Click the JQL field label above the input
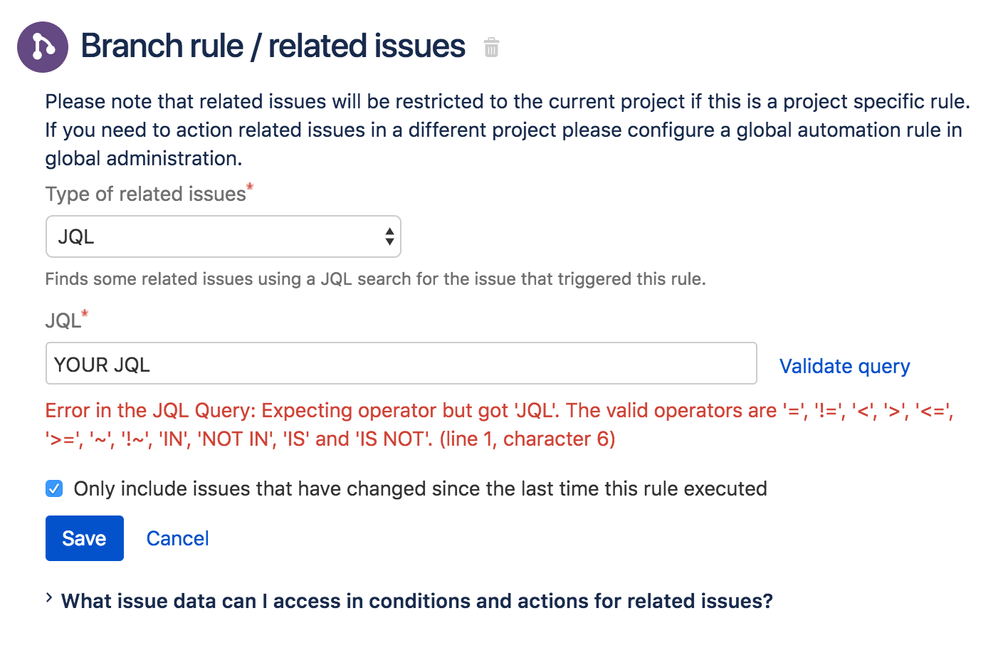The height and width of the screenshot is (658, 998). point(66,319)
